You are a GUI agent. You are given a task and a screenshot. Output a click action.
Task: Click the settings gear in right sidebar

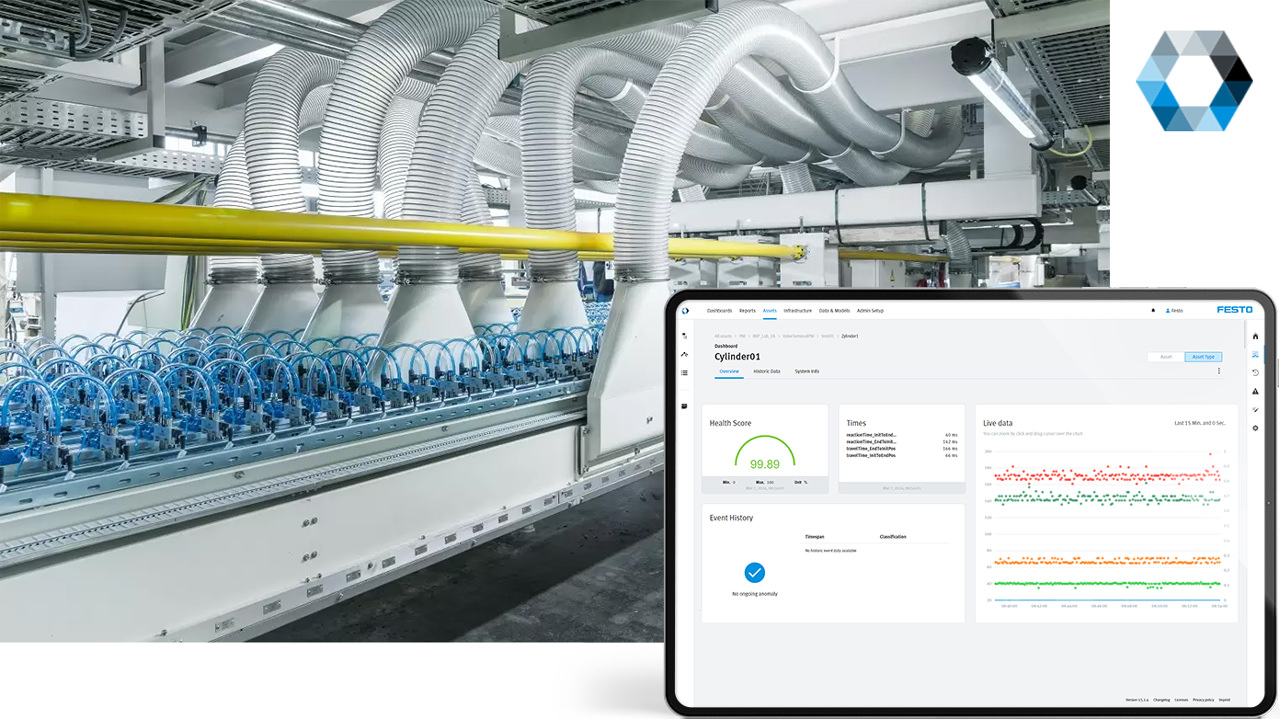click(x=1255, y=428)
